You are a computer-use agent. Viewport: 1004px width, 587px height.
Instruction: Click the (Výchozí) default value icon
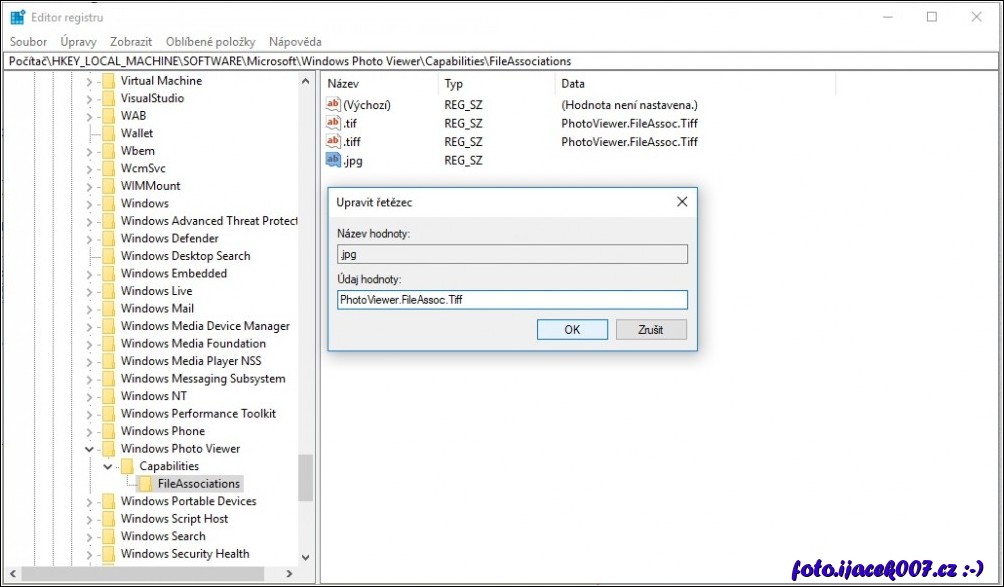pos(334,105)
